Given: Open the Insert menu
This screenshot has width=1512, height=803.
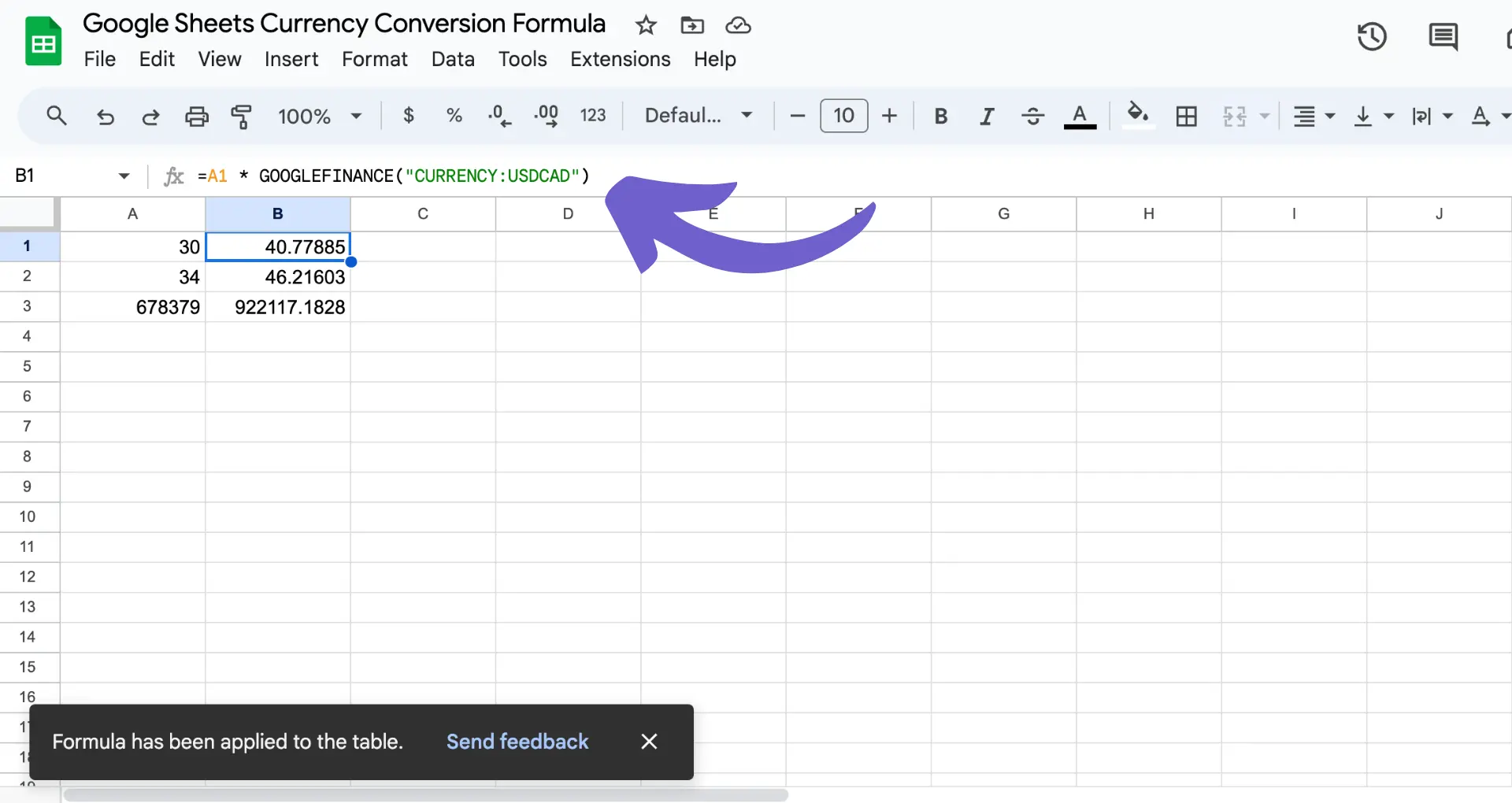Looking at the screenshot, I should pyautogui.click(x=291, y=59).
